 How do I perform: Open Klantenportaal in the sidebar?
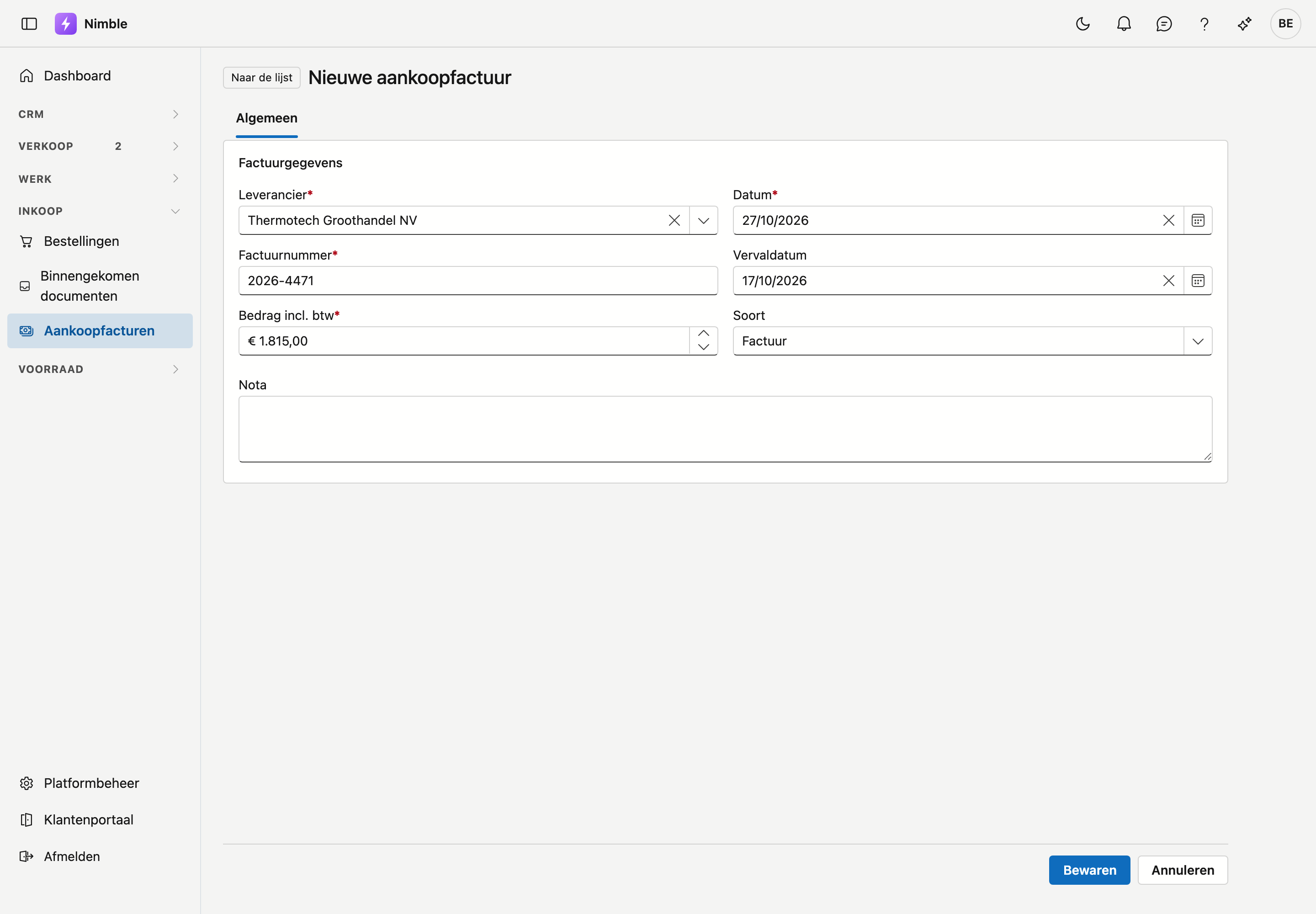[x=100, y=819]
